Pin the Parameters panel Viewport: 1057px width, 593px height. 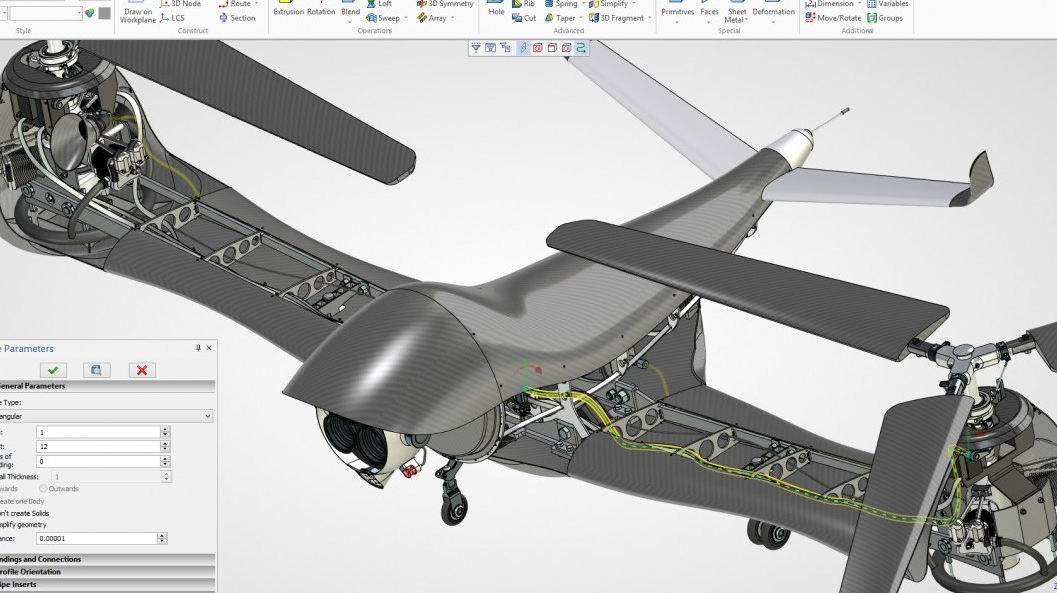point(198,348)
